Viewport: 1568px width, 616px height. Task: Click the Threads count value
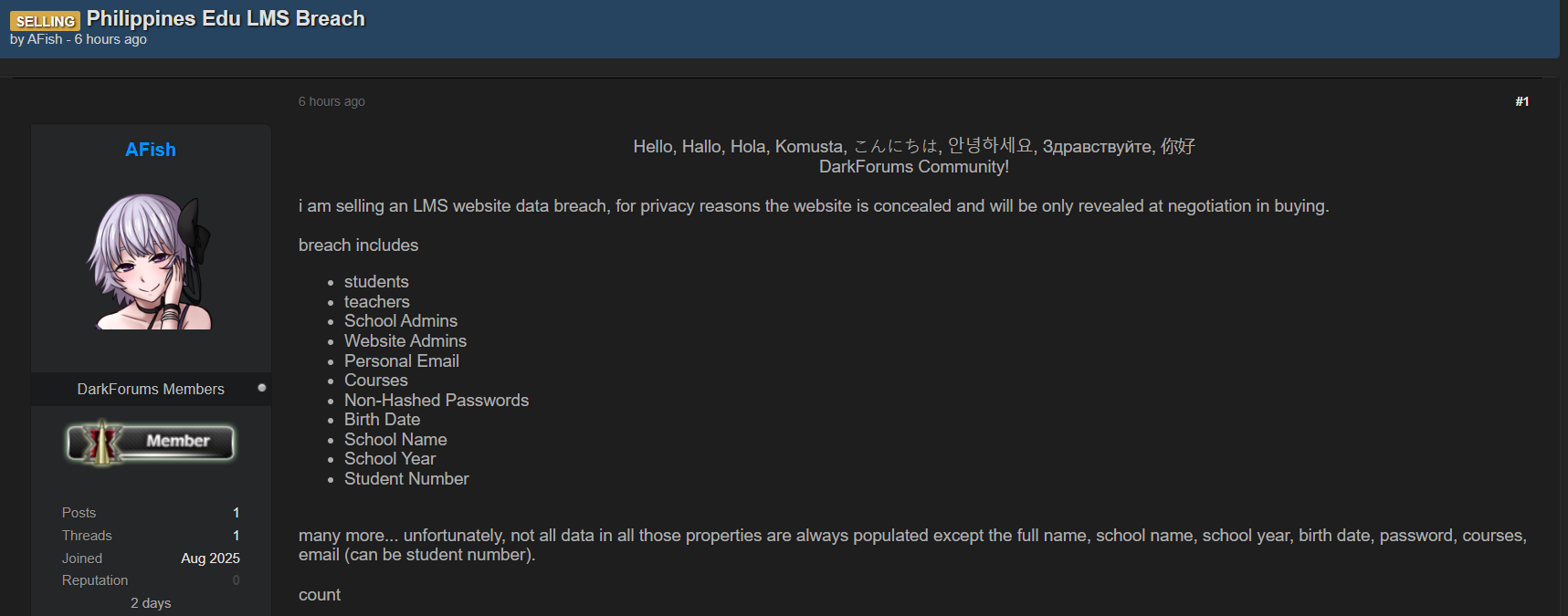coord(236,536)
